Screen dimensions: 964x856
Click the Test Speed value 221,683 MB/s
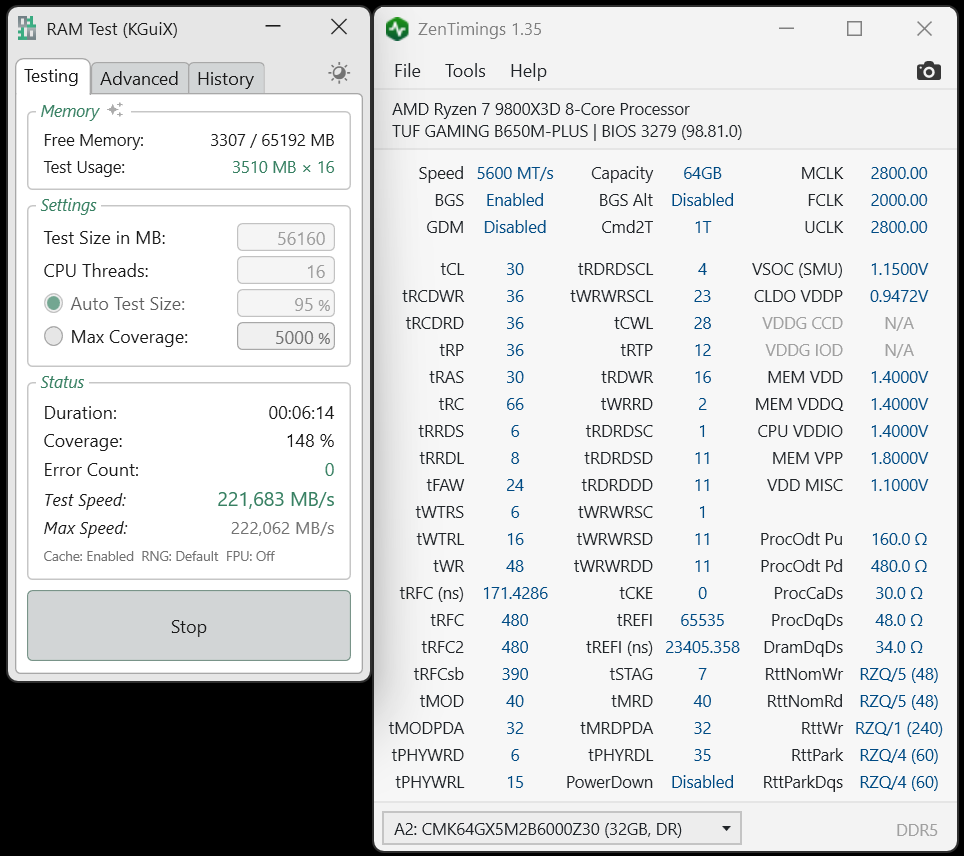(x=275, y=499)
